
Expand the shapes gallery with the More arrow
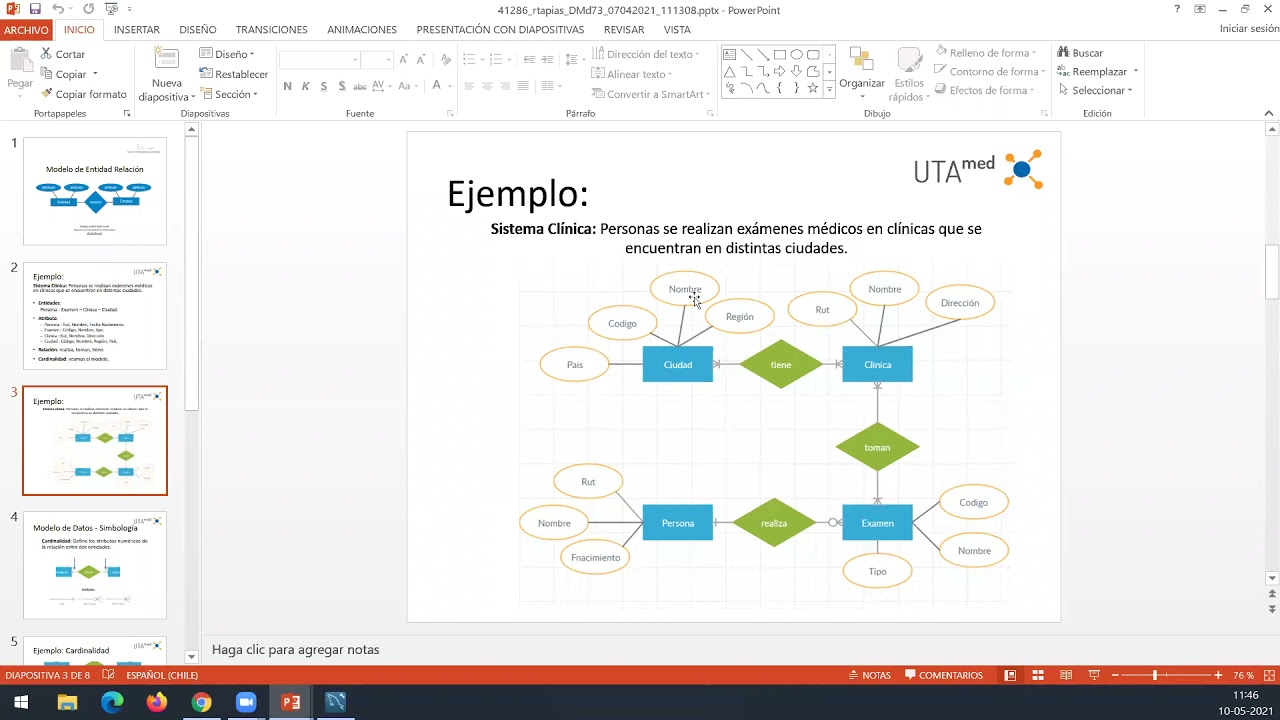point(829,88)
